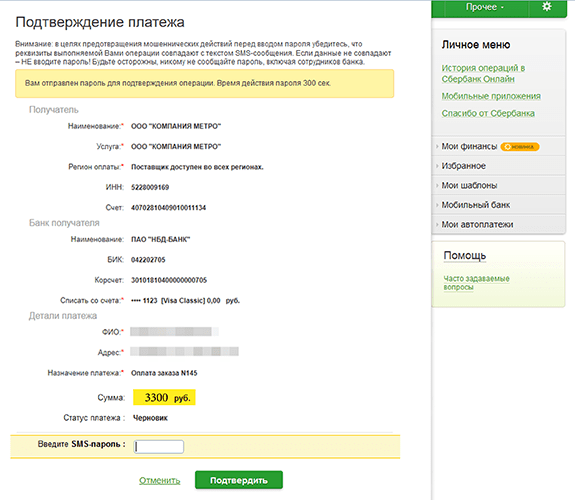Select the ИНН value 5228009169
This screenshot has height=500, width=575.
(x=150, y=187)
